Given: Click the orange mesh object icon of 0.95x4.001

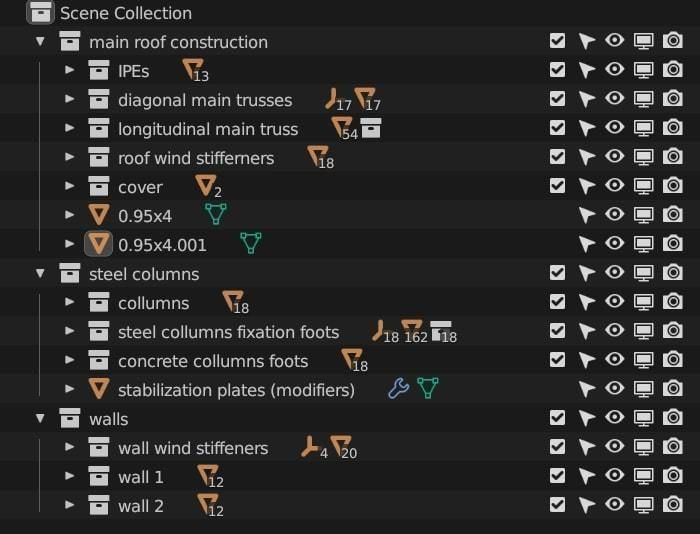Looking at the screenshot, I should pyautogui.click(x=98, y=243).
